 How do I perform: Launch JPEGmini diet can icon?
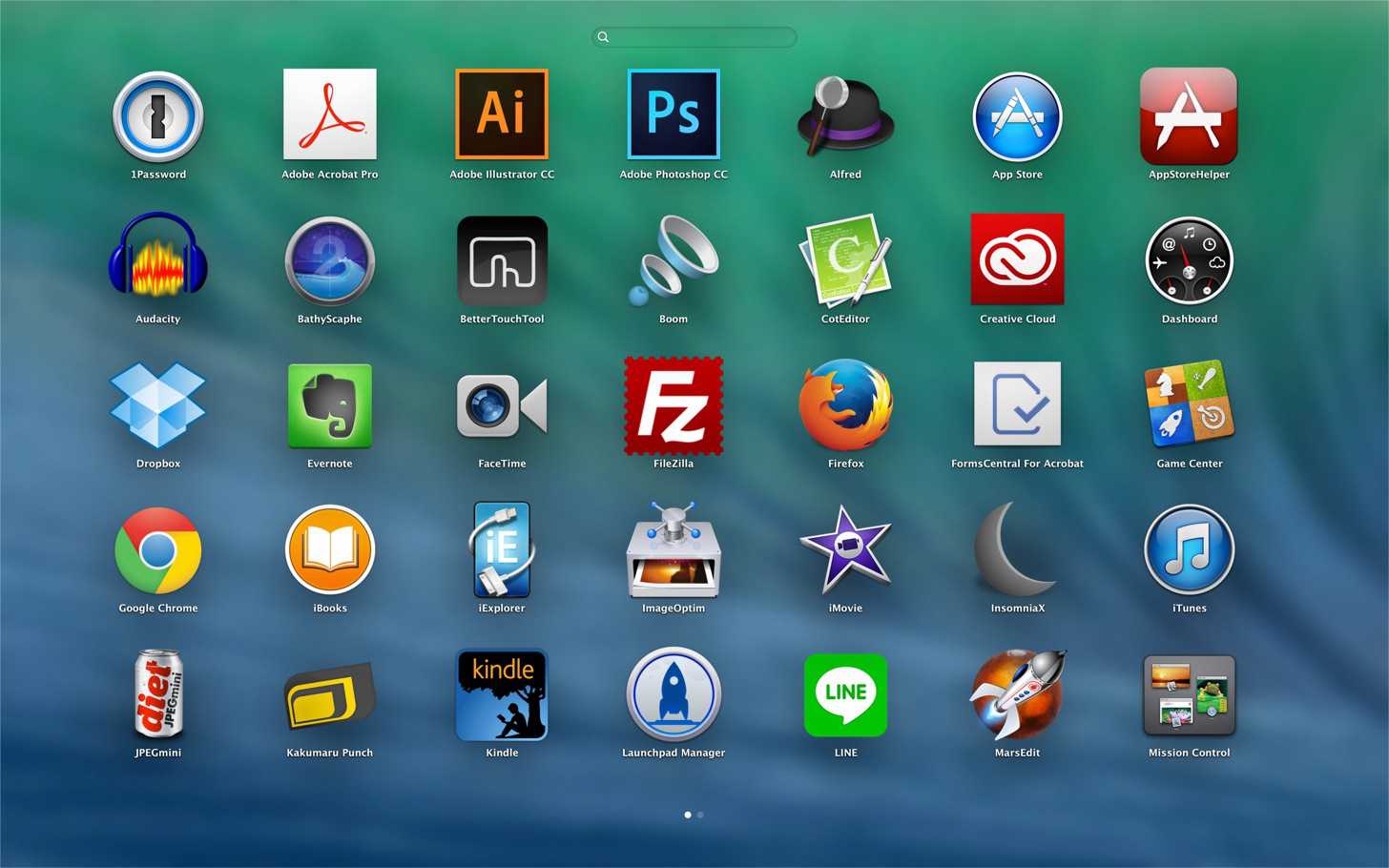158,694
